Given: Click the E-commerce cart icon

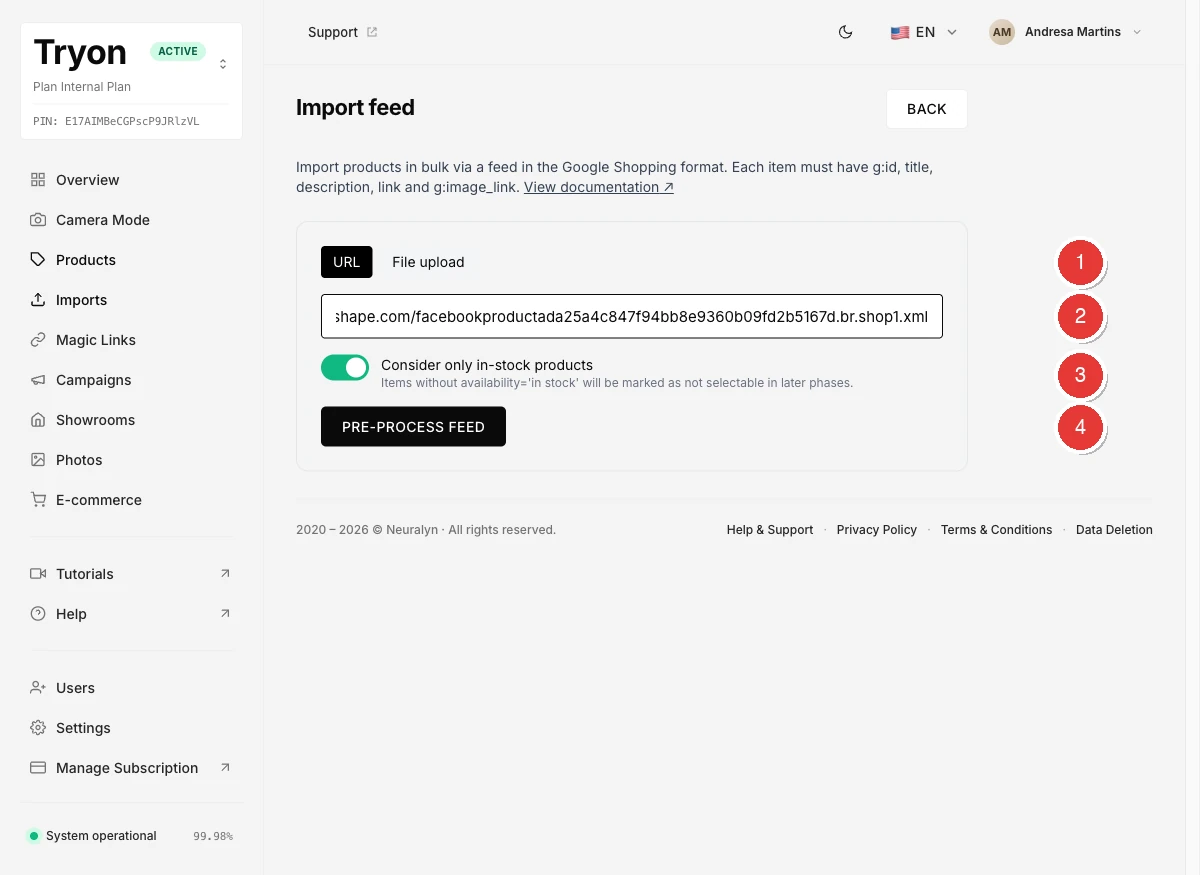Looking at the screenshot, I should click(38, 500).
